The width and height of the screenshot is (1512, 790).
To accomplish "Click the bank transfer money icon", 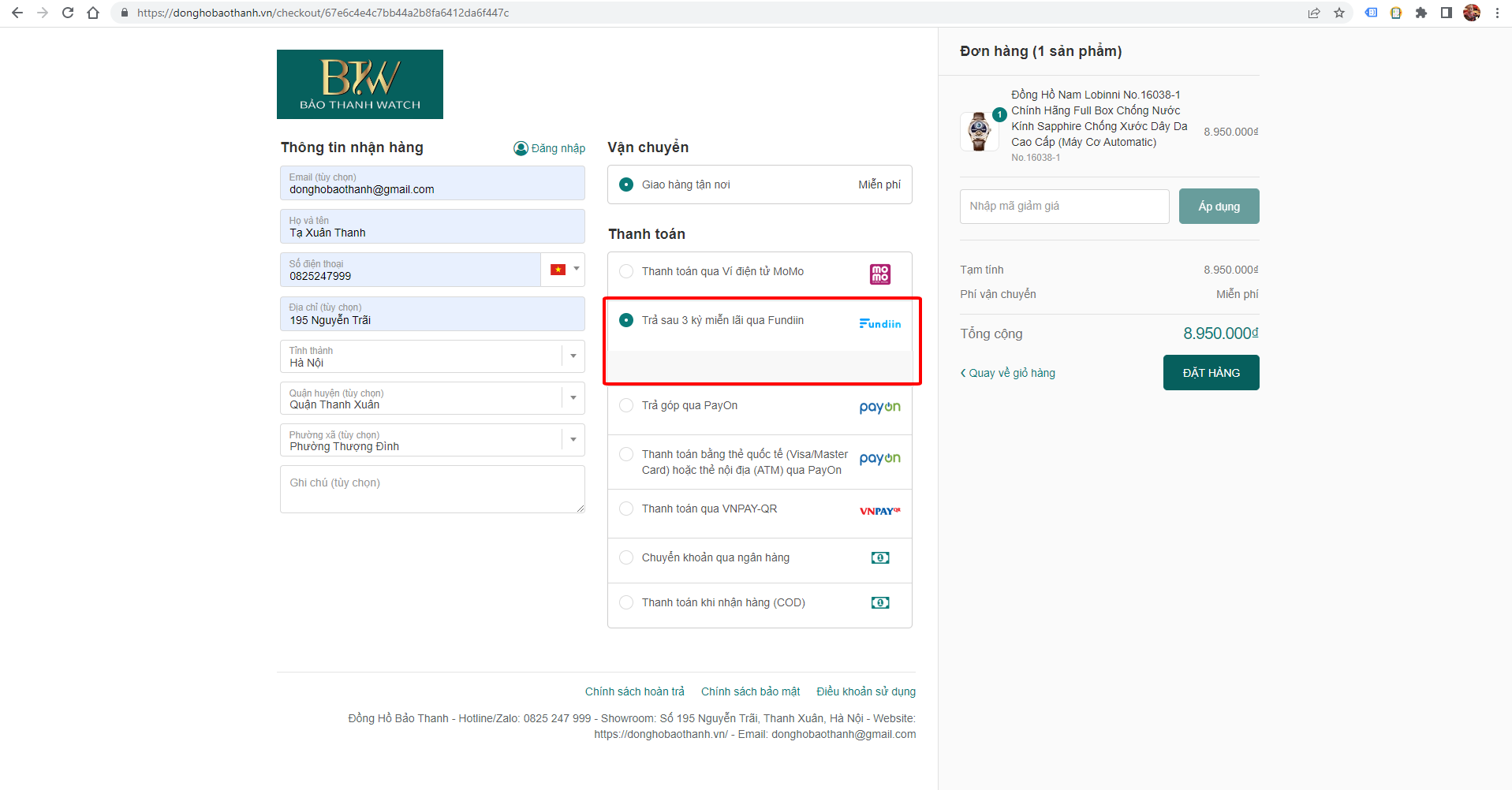I will point(880,557).
